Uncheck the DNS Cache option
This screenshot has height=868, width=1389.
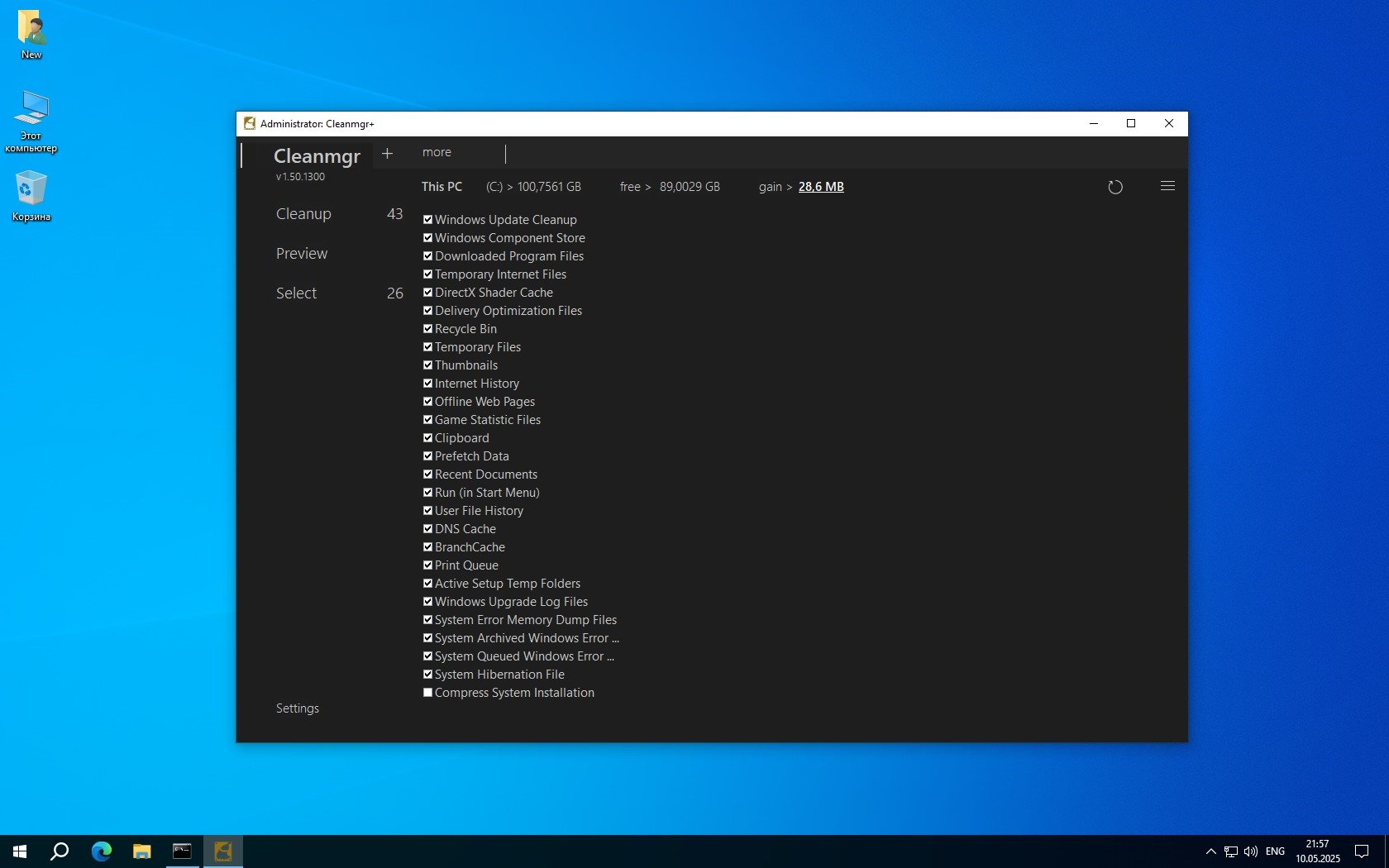(427, 529)
